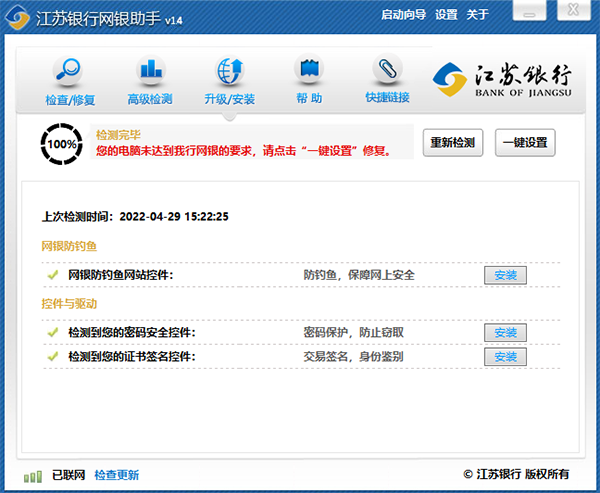Select the 快捷链接 tab label

(x=388, y=97)
